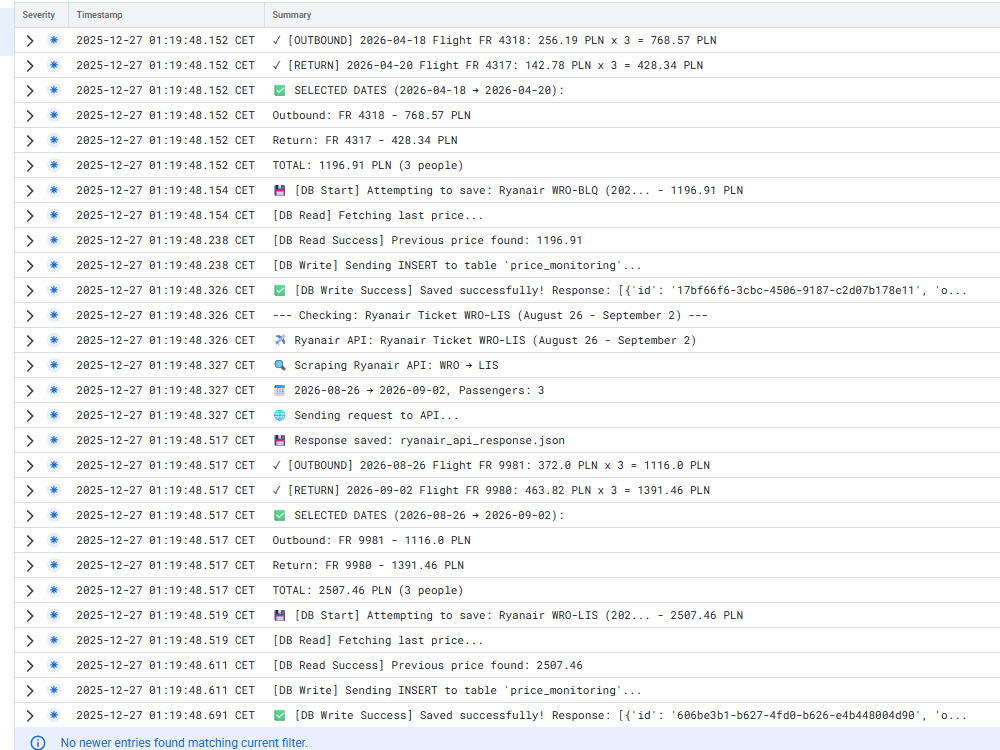
Task: Click '[DB Read] Fetching last price...' at 01:19:48.154
Action: pyautogui.click(x=378, y=216)
